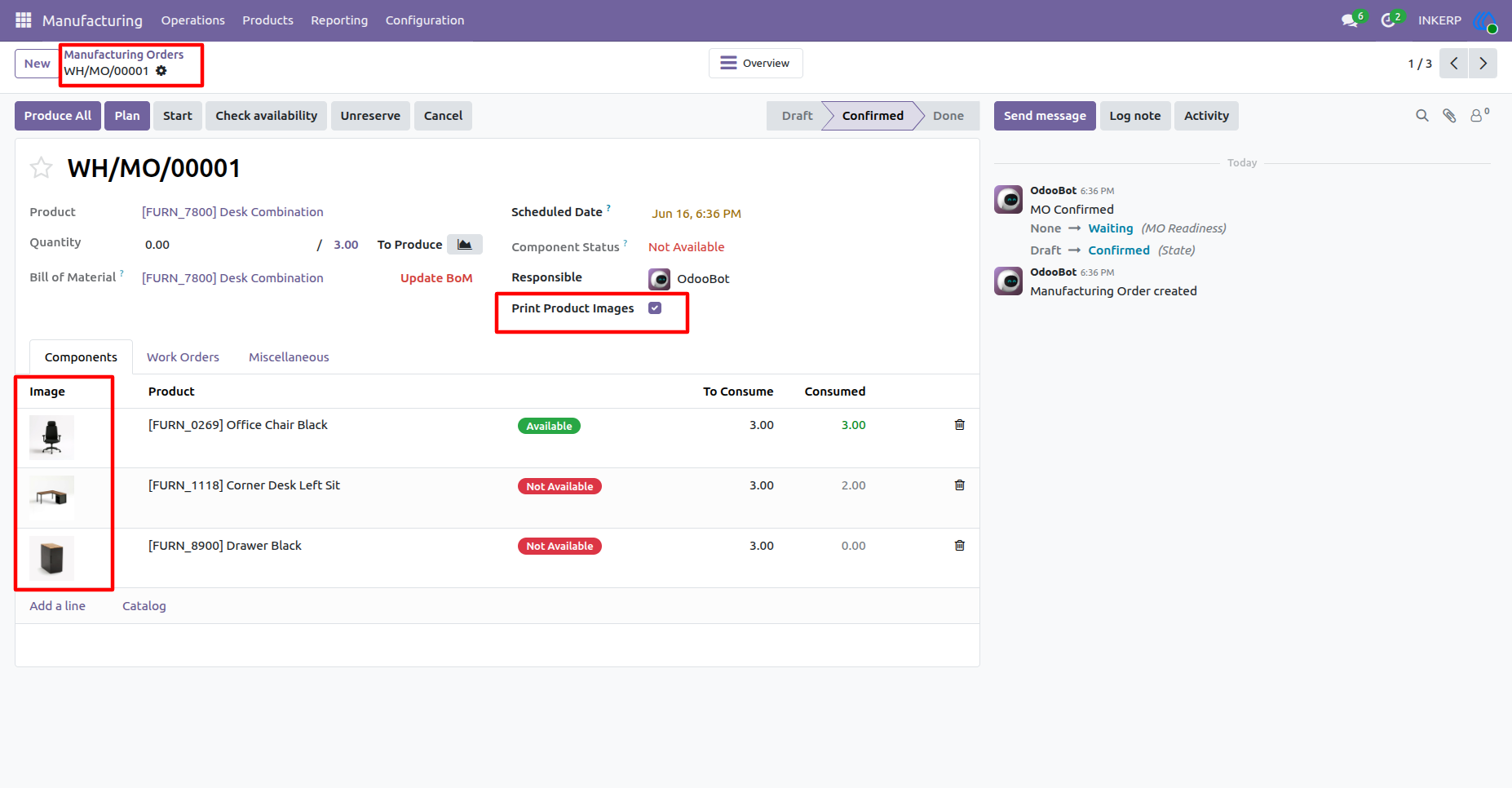Select the Done status stage
The width and height of the screenshot is (1512, 788).
(x=948, y=116)
